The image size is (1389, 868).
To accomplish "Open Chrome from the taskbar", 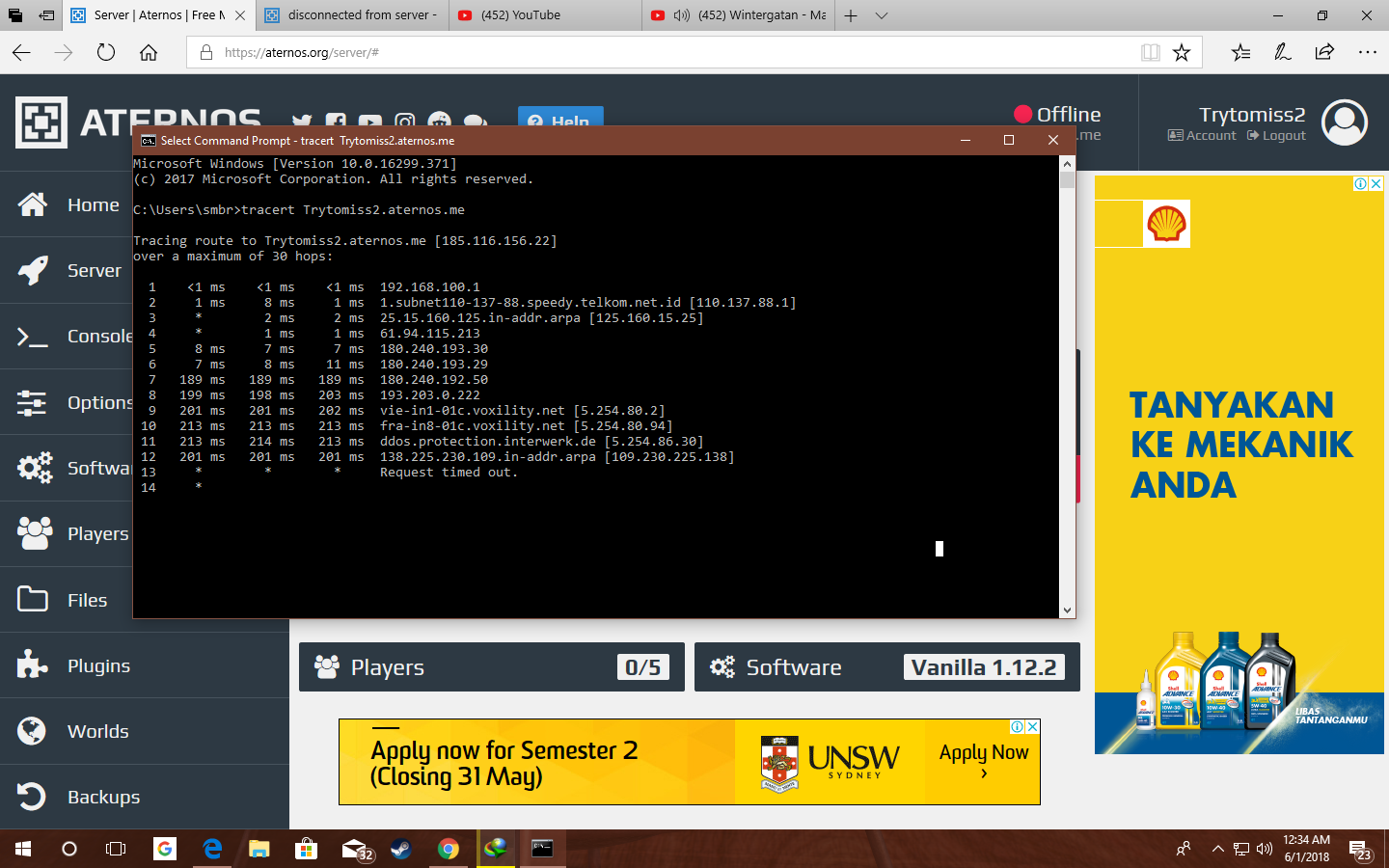I will 448,849.
